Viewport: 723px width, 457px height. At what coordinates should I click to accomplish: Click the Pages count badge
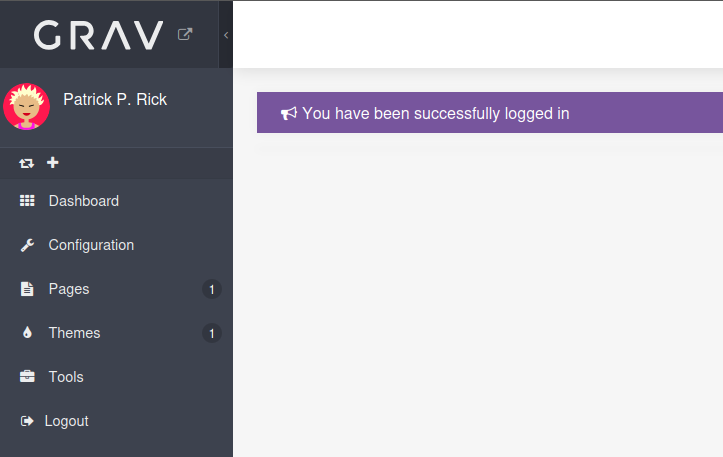211,290
